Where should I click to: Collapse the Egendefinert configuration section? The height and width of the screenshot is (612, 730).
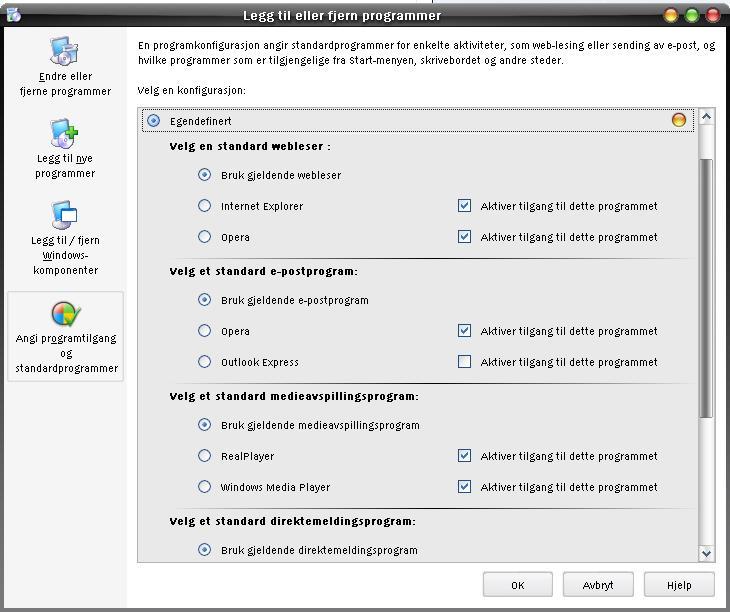tap(679, 121)
